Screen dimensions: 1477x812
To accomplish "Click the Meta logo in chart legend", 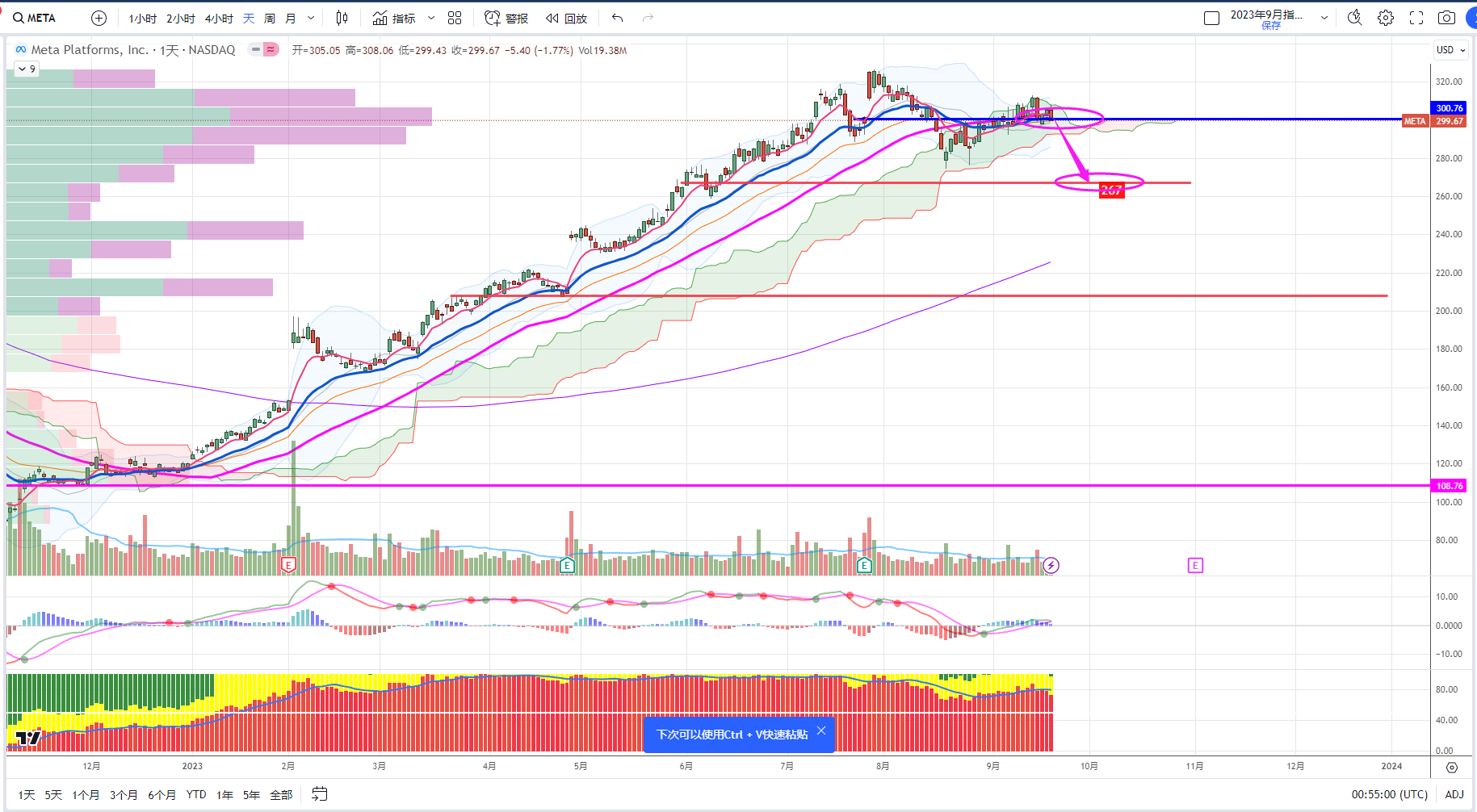I will pos(21,50).
